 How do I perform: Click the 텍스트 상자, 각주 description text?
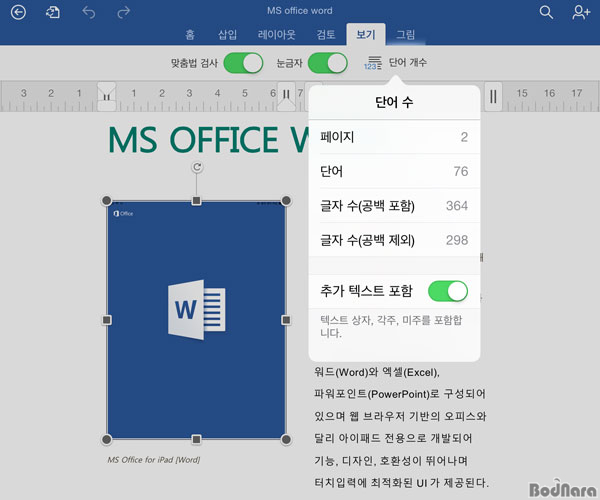[x=391, y=326]
